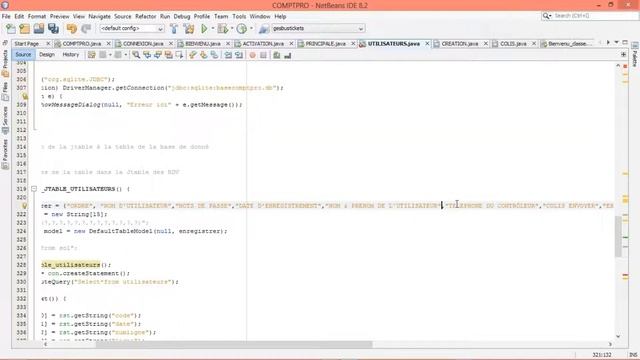Screen dimensions: 640x360
Task: Click the Profile Project clock icon
Action: pos(242,29)
